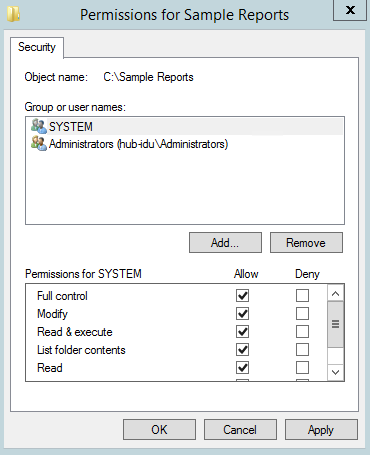Uncheck Allow for Full control
This screenshot has width=370, height=455.
(x=242, y=295)
